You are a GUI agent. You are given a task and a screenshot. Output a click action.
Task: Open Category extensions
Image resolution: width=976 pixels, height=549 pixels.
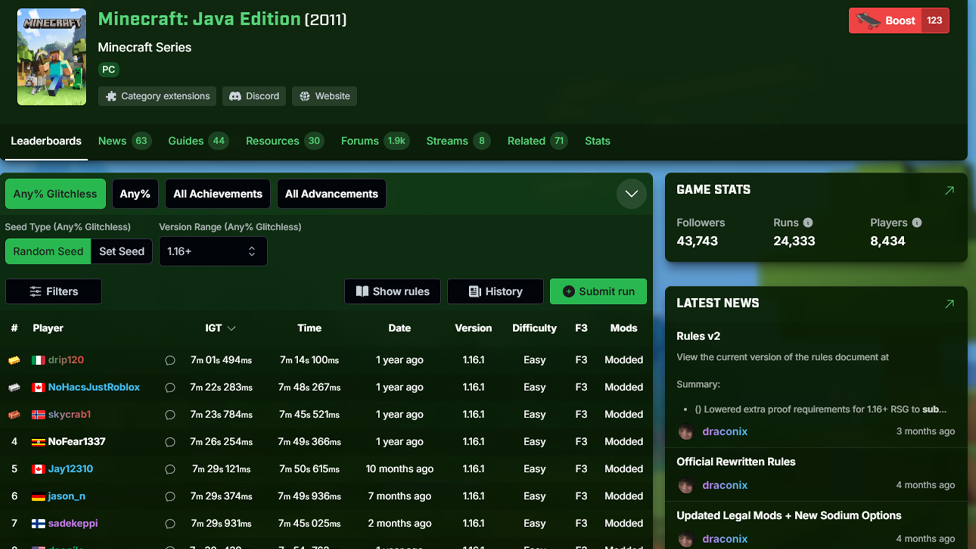pos(157,96)
